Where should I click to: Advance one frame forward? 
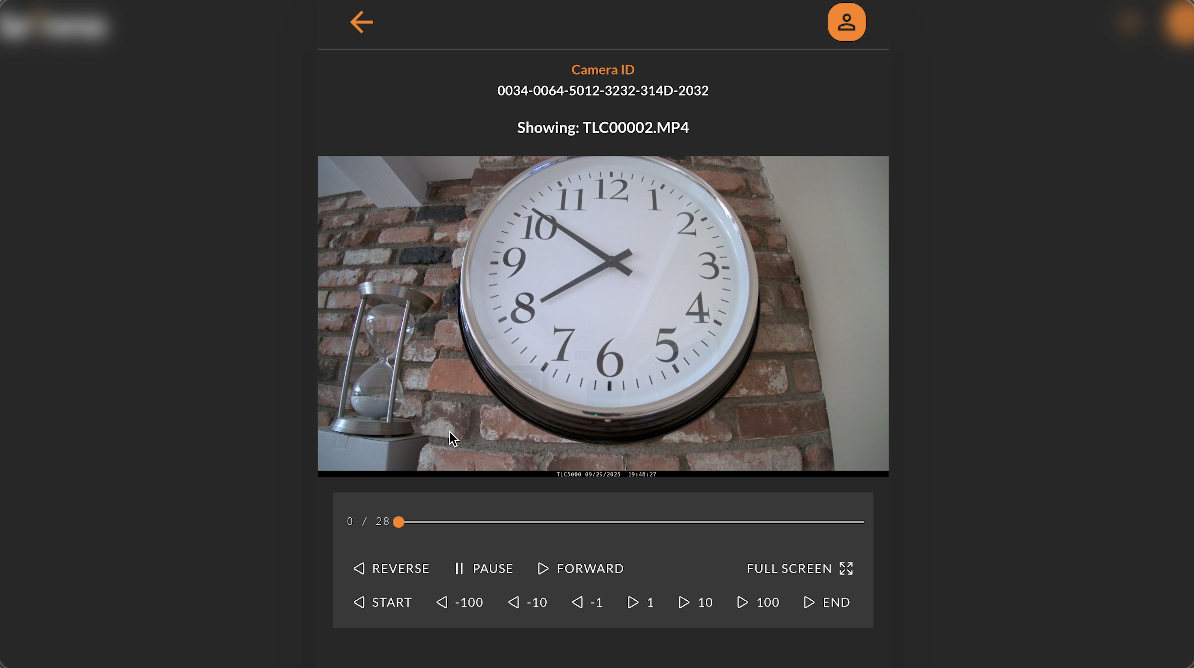pyautogui.click(x=640, y=602)
